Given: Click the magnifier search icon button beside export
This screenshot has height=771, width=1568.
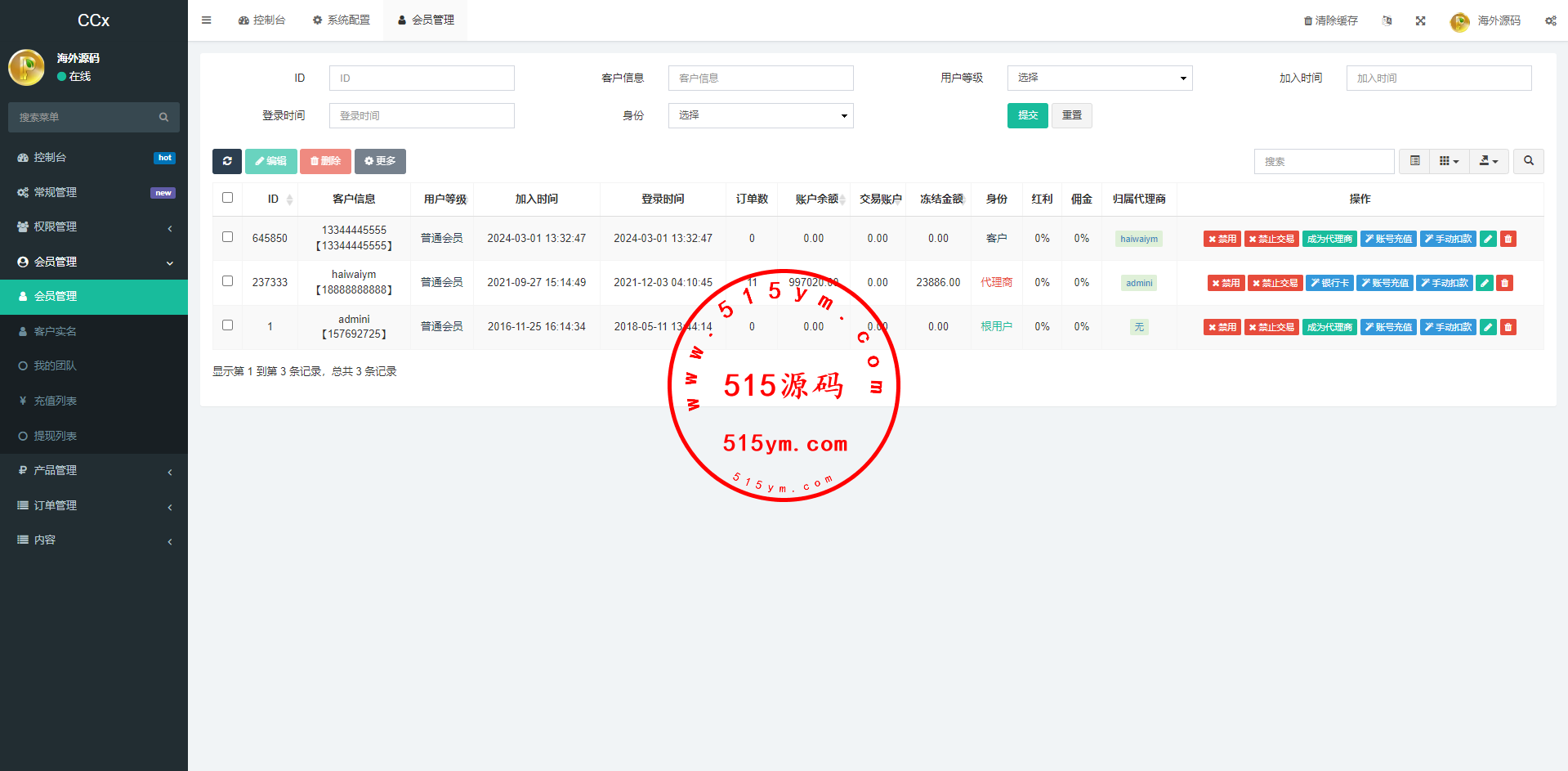Looking at the screenshot, I should click(1528, 161).
